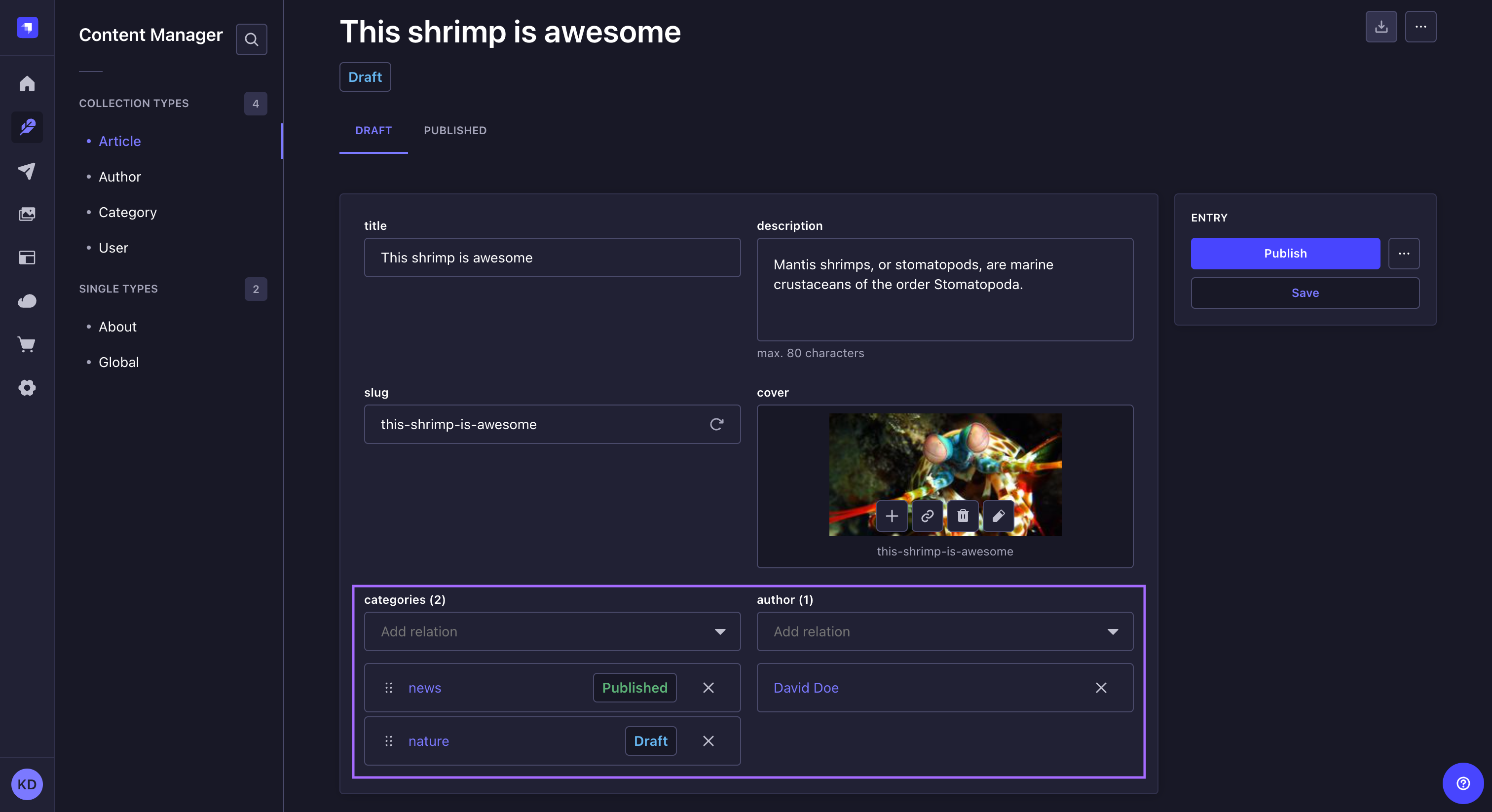Open the author Add relation dropdown
This screenshot has width=1492, height=812.
tap(944, 631)
